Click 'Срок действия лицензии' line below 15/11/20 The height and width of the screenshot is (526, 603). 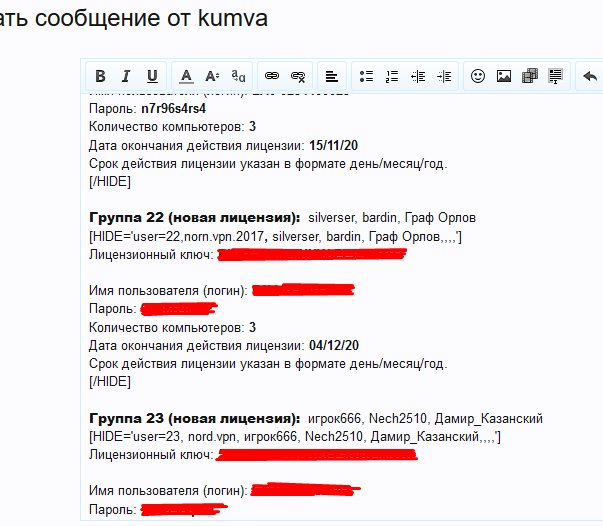pos(268,164)
